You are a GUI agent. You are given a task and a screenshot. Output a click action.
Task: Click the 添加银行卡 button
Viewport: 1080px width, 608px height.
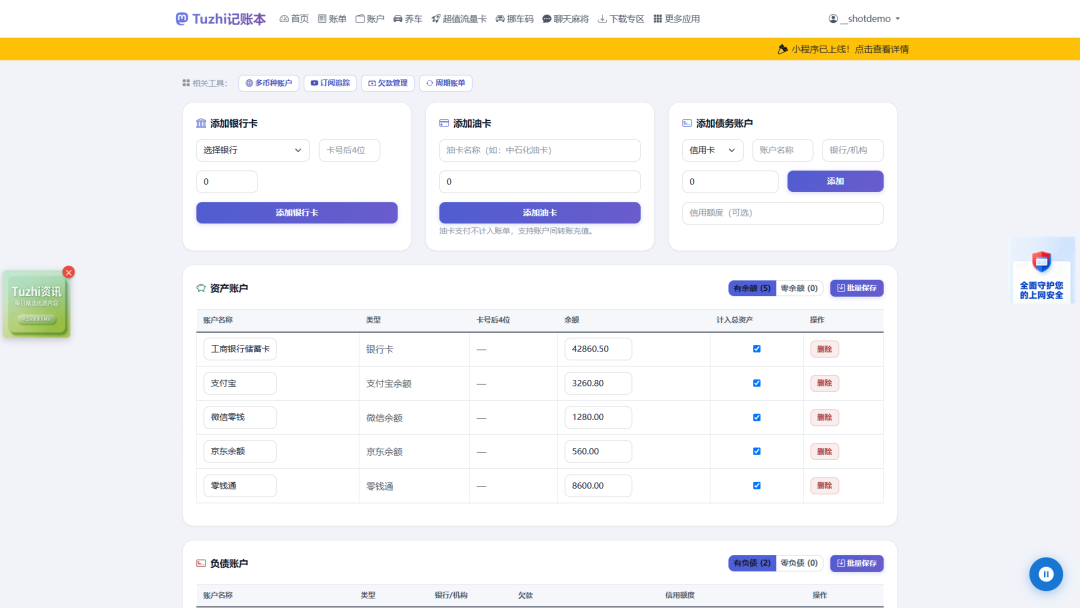coord(297,213)
